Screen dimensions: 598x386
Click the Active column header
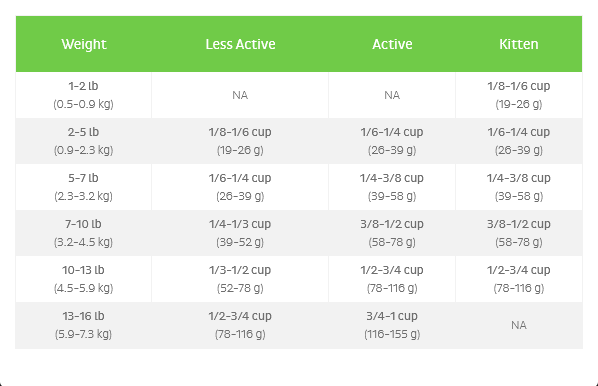tap(392, 44)
